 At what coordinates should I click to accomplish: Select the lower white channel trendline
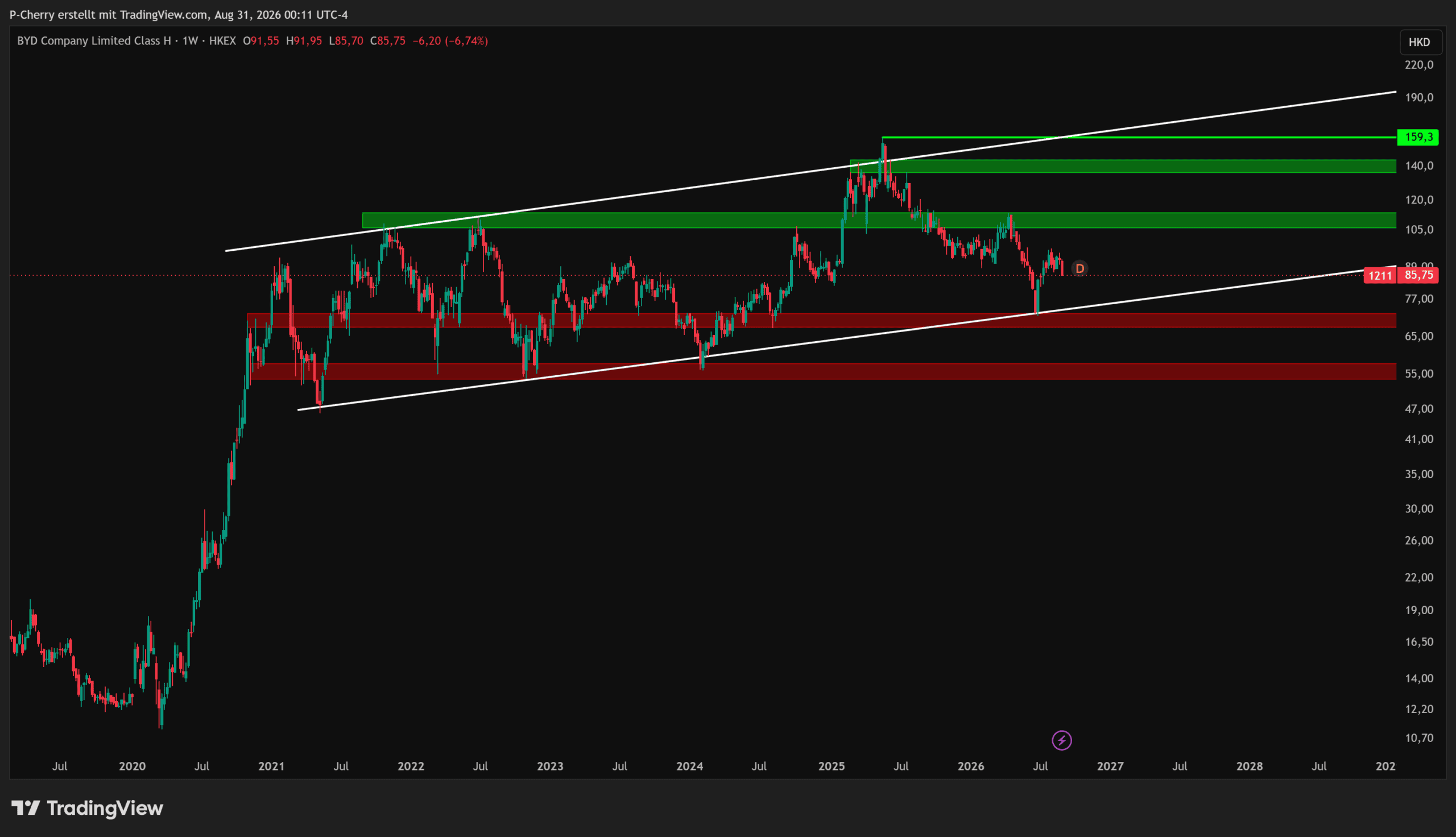[x=847, y=338]
